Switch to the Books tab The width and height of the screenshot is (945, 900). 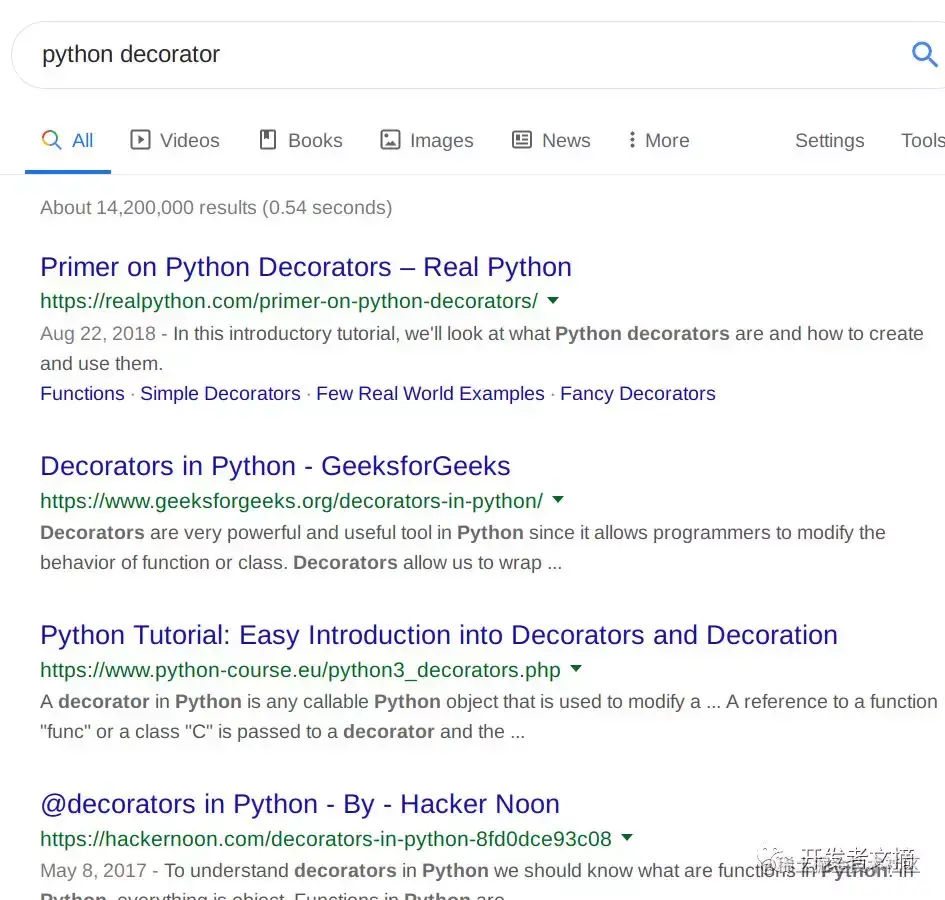point(301,140)
